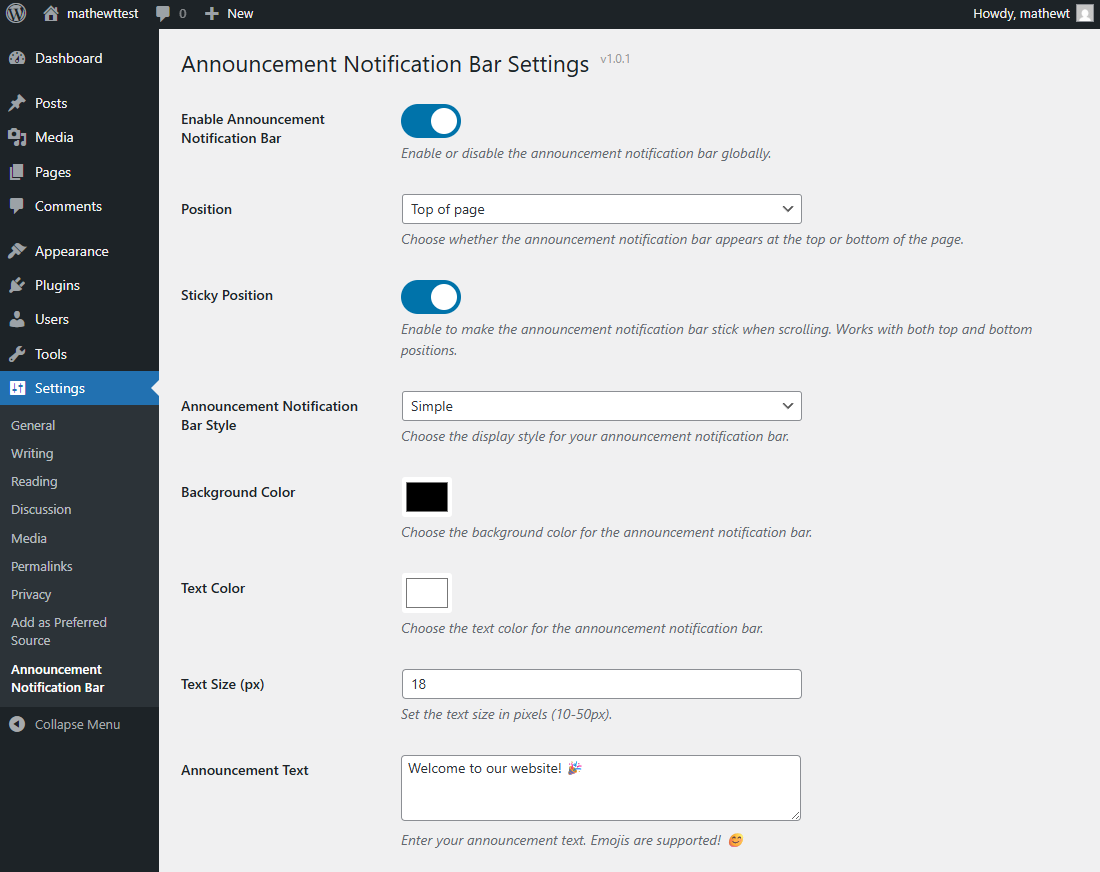The width and height of the screenshot is (1100, 872).
Task: Open the New menu in the admin bar
Action: pos(228,13)
